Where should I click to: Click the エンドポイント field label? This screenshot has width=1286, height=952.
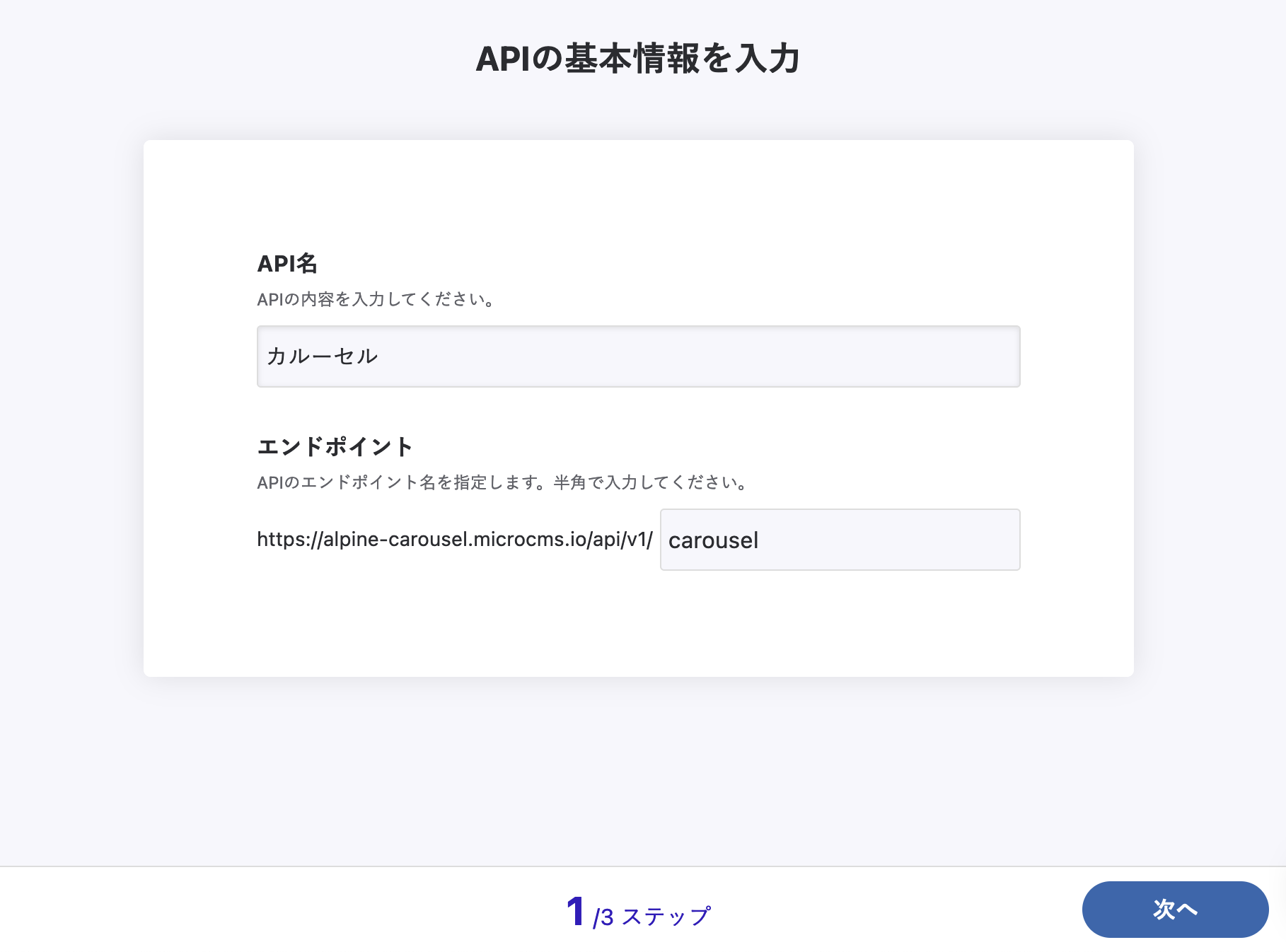(x=335, y=446)
